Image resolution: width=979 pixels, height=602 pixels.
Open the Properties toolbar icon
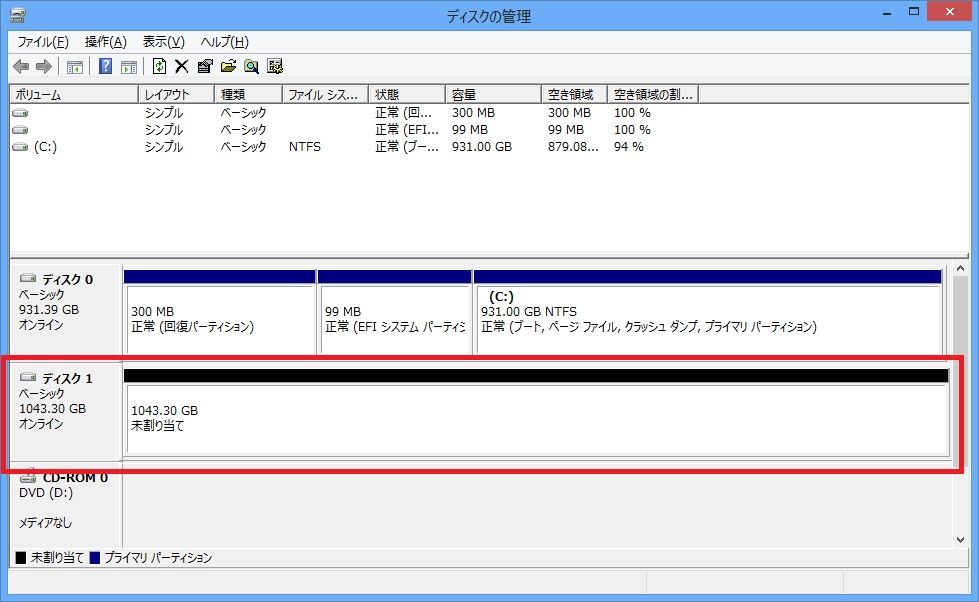coord(205,66)
